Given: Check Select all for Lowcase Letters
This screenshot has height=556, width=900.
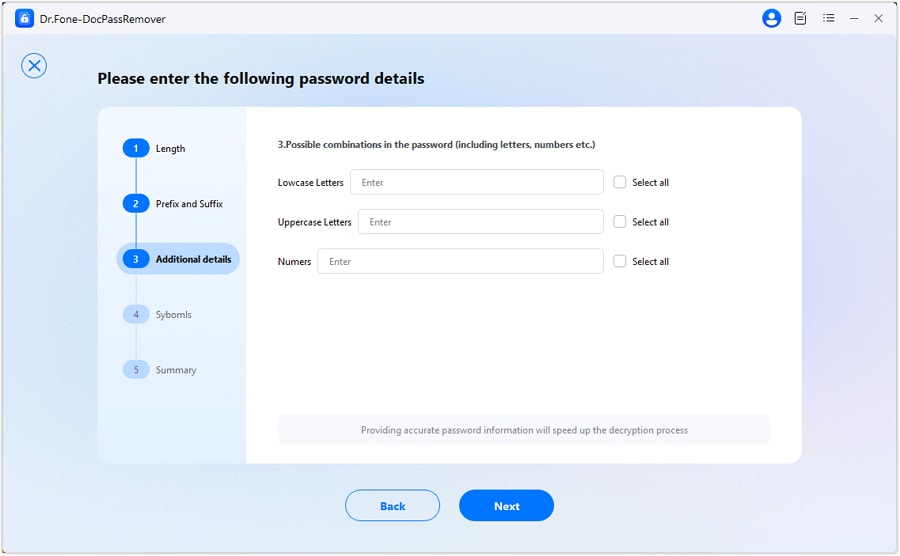Looking at the screenshot, I should pyautogui.click(x=620, y=182).
